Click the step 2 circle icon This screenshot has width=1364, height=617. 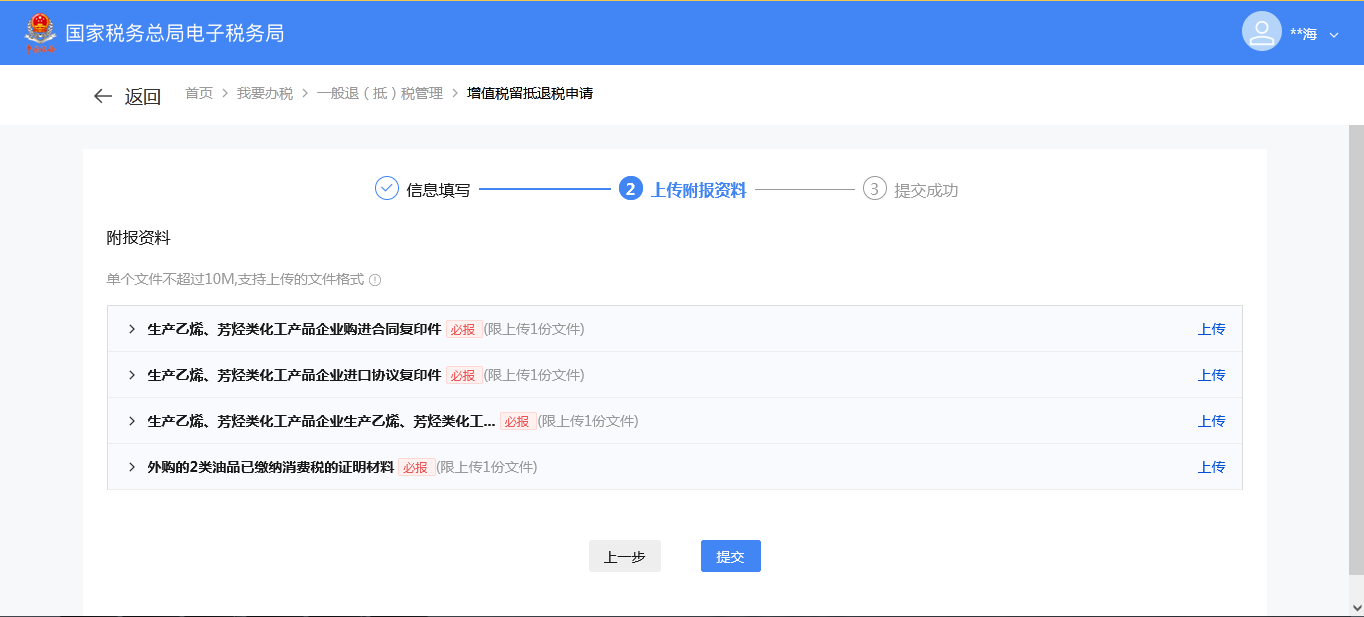click(x=630, y=189)
